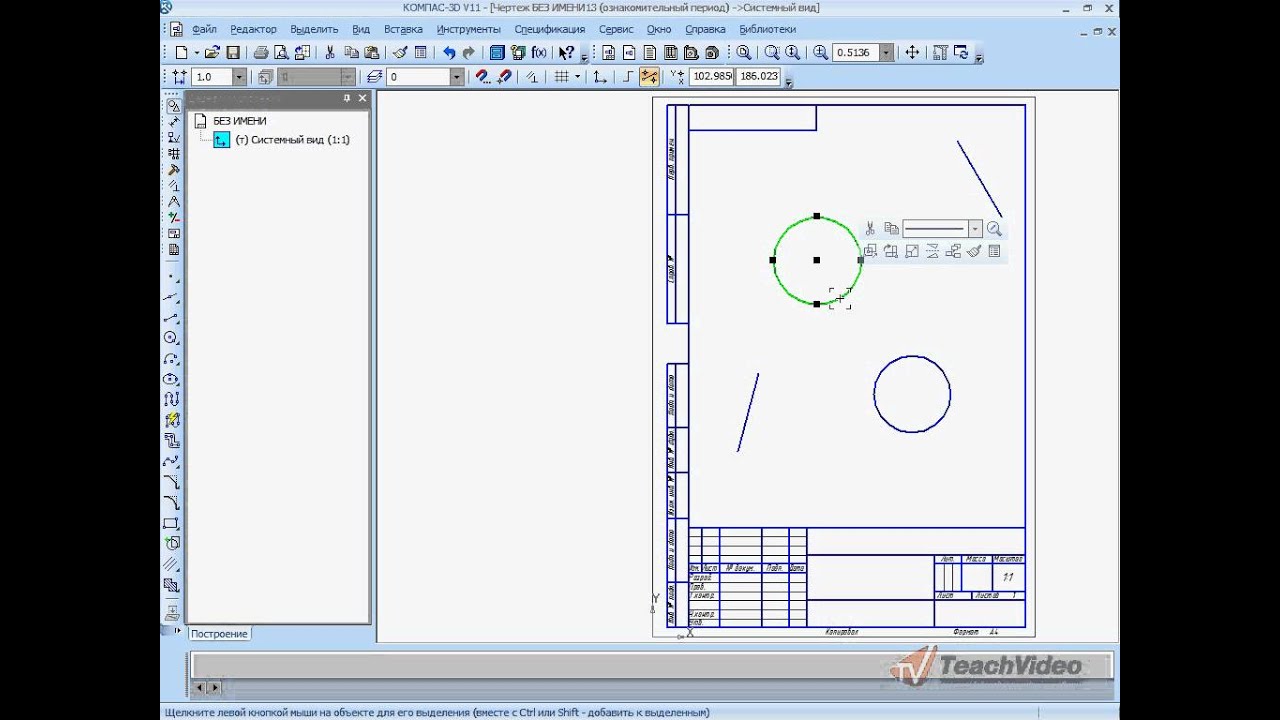Select the ellipse drawing tool
Viewport: 1280px width, 720px height.
point(172,379)
